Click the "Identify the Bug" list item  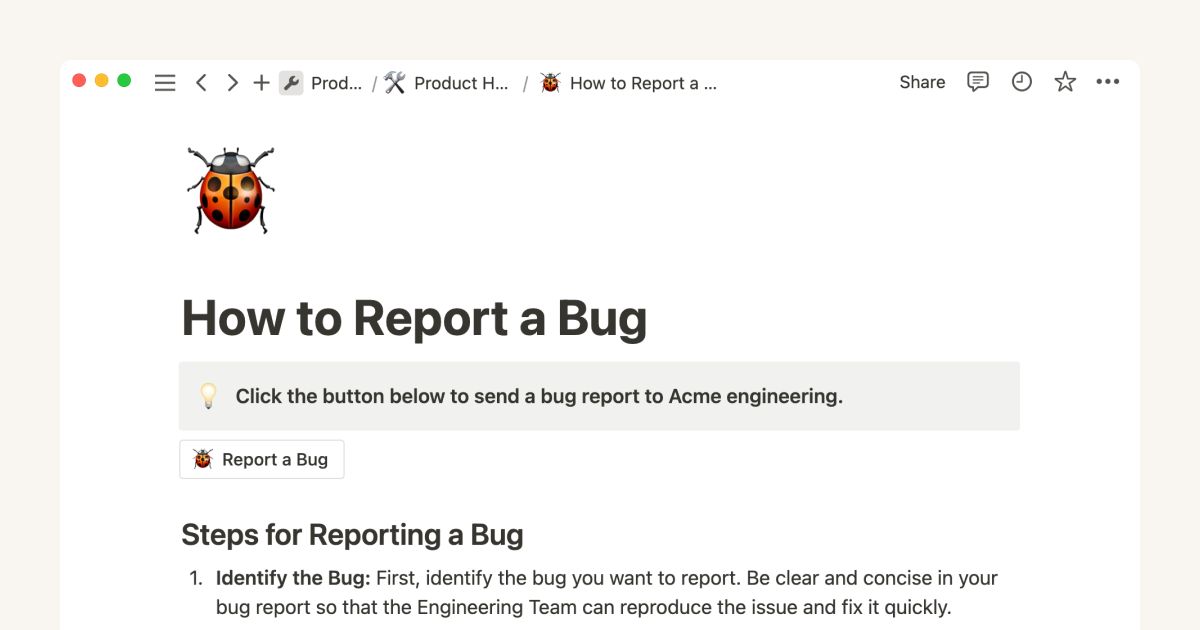click(293, 578)
